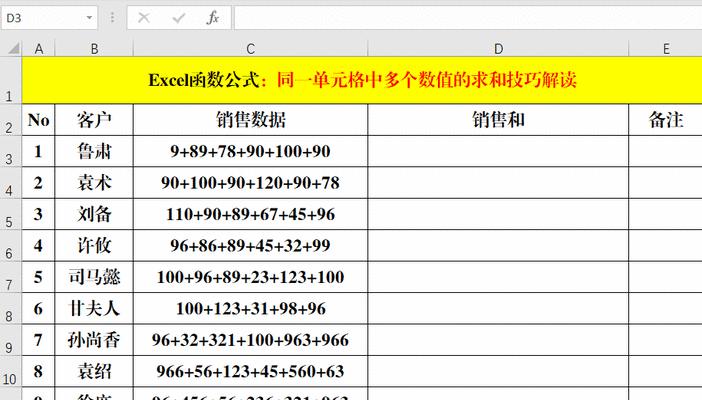Select customer cell '司马懿'
This screenshot has height=400, width=702.
click(x=94, y=277)
